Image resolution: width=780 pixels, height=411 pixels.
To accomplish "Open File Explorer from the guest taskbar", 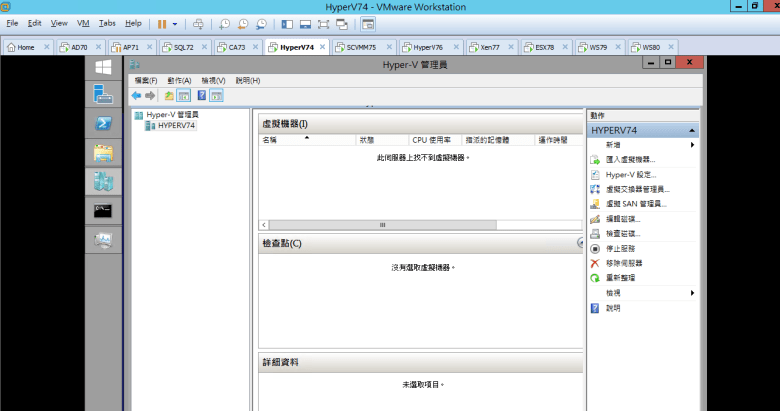I will [103, 152].
